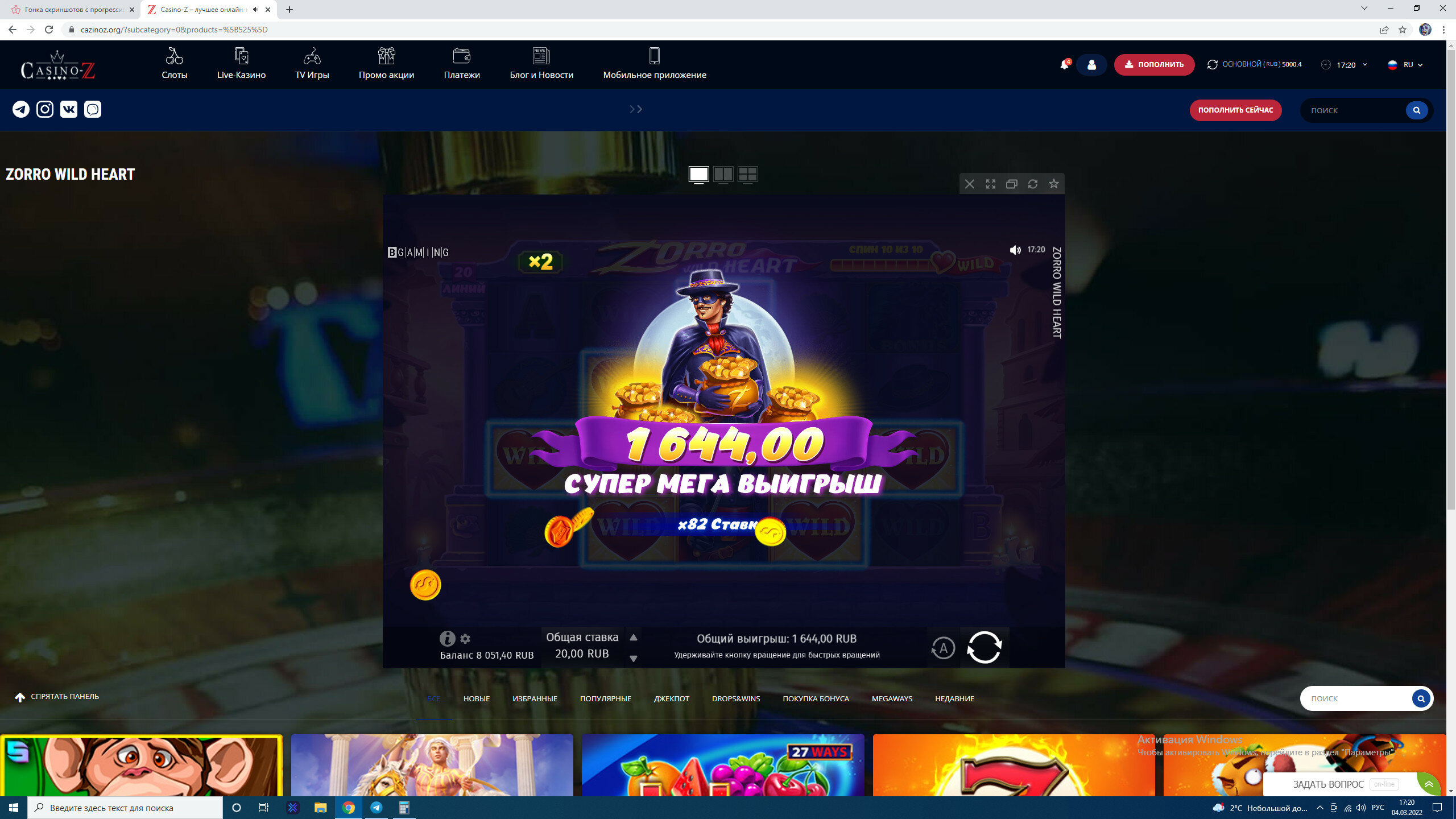Expand game to fullscreen mode icon
Screen dimensions: 1456x819
coord(990,184)
